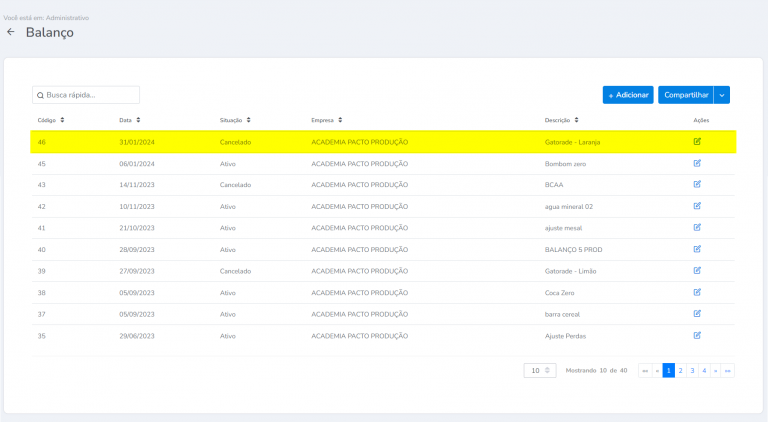Viewport: 768px width, 422px height.
Task: Click edit icon for água mineral 02
Action: 697,206
